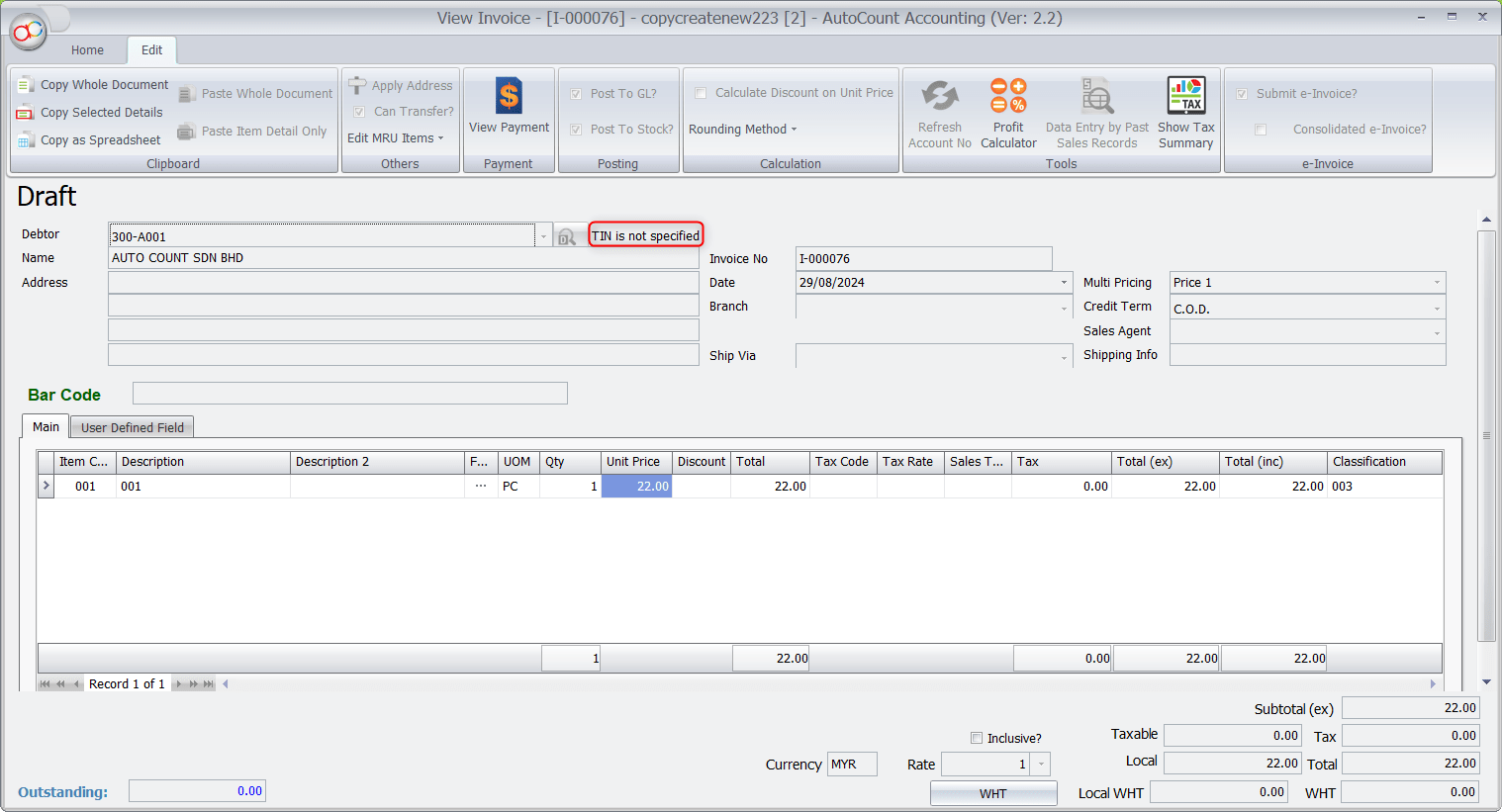Click the Description column header
Viewport: 1502px width, 812px height.
tap(203, 462)
